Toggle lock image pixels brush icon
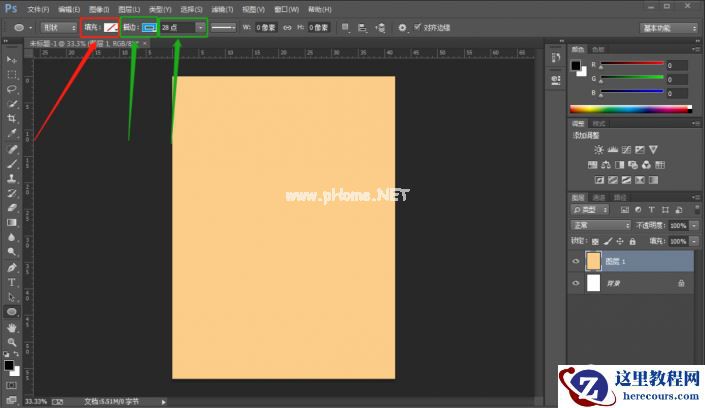The width and height of the screenshot is (705, 408). coord(608,242)
